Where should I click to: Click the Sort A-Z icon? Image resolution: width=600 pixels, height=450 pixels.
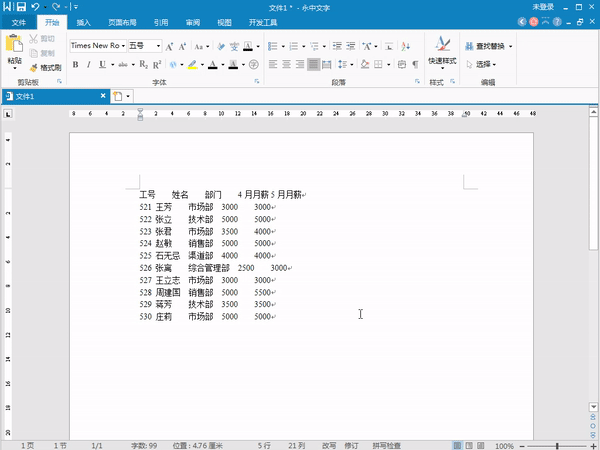click(406, 46)
